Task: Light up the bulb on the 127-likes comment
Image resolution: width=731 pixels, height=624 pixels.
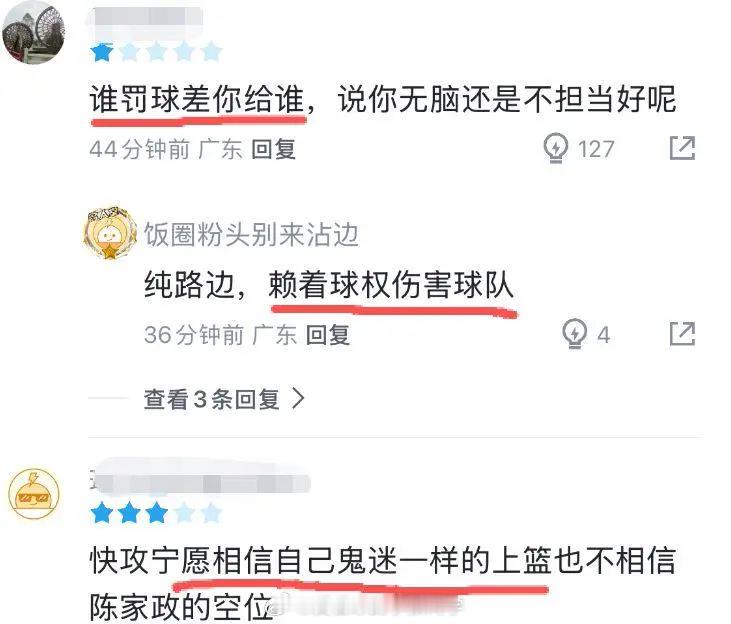Action: tap(555, 149)
